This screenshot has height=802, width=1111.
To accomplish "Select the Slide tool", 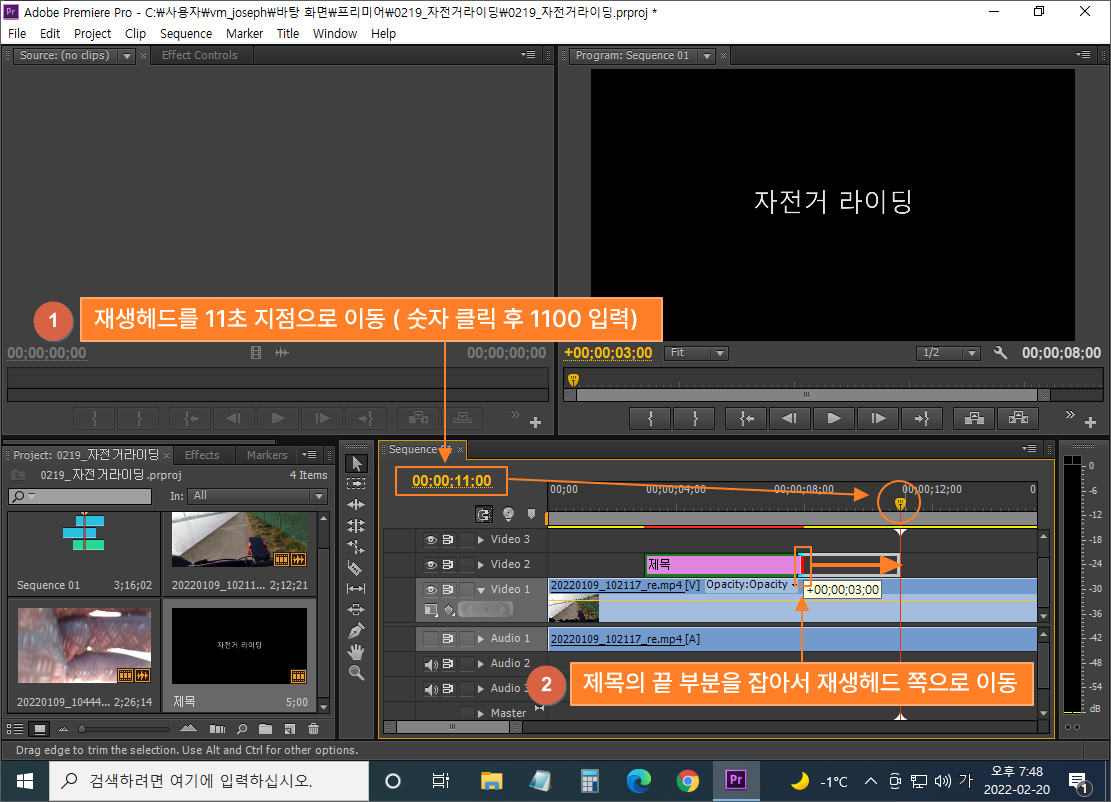I will click(356, 609).
